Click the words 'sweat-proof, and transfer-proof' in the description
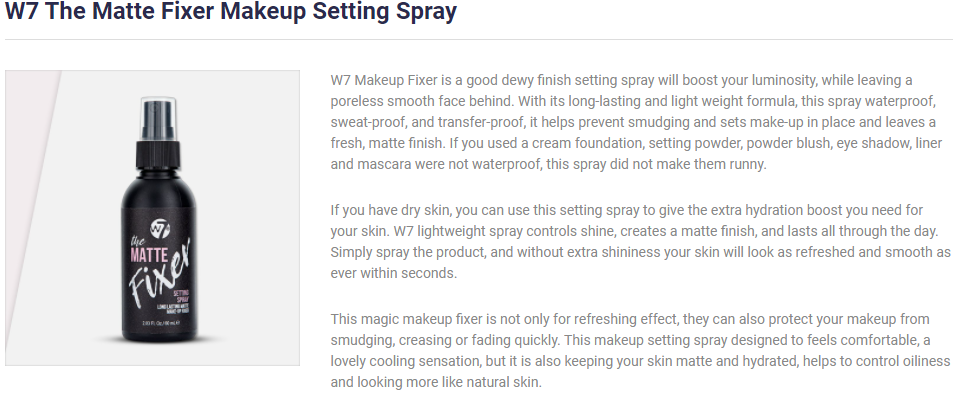The height and width of the screenshot is (417, 963). [x=426, y=122]
